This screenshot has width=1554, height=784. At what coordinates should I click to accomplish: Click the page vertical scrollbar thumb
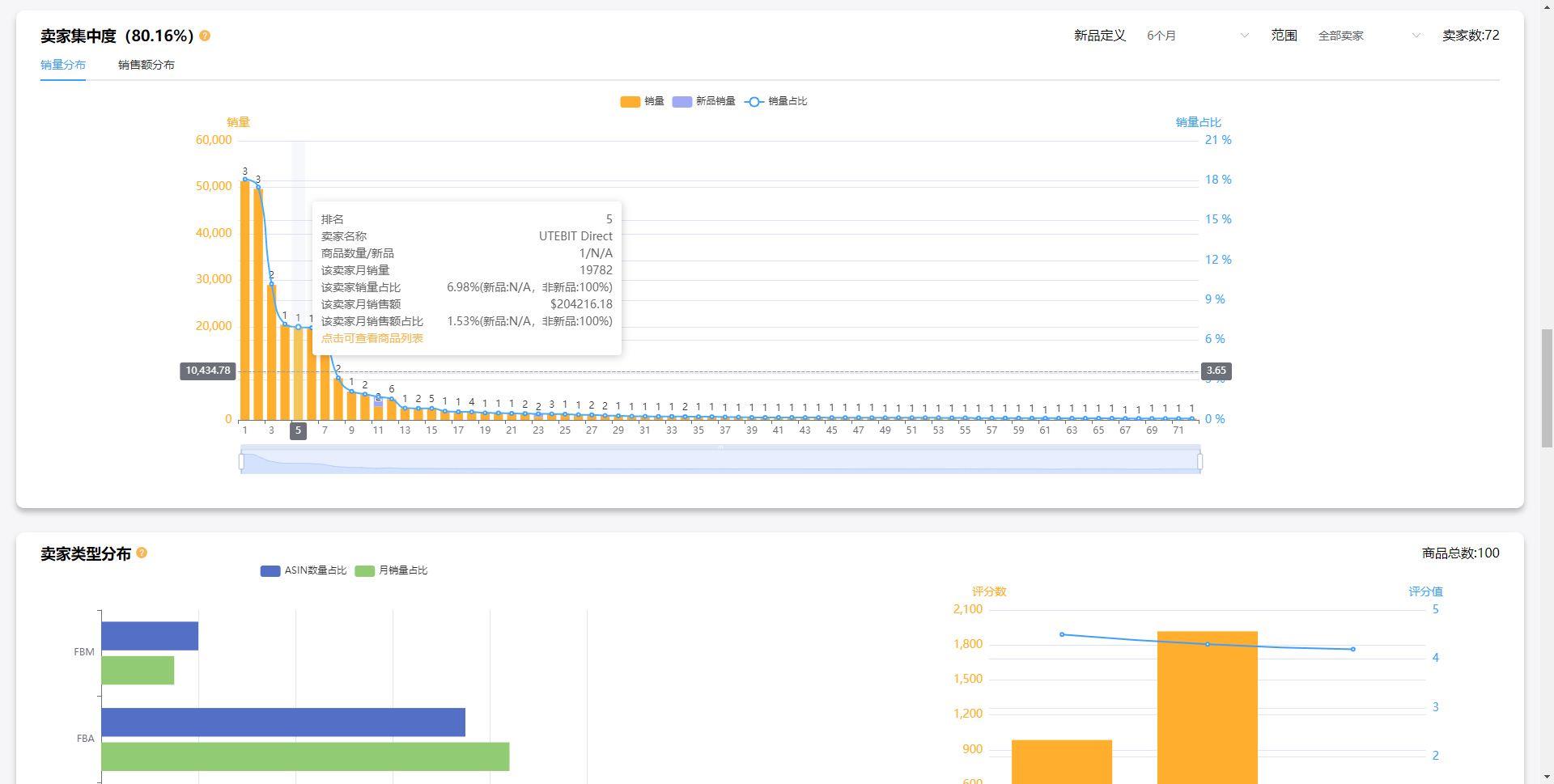tap(1547, 388)
